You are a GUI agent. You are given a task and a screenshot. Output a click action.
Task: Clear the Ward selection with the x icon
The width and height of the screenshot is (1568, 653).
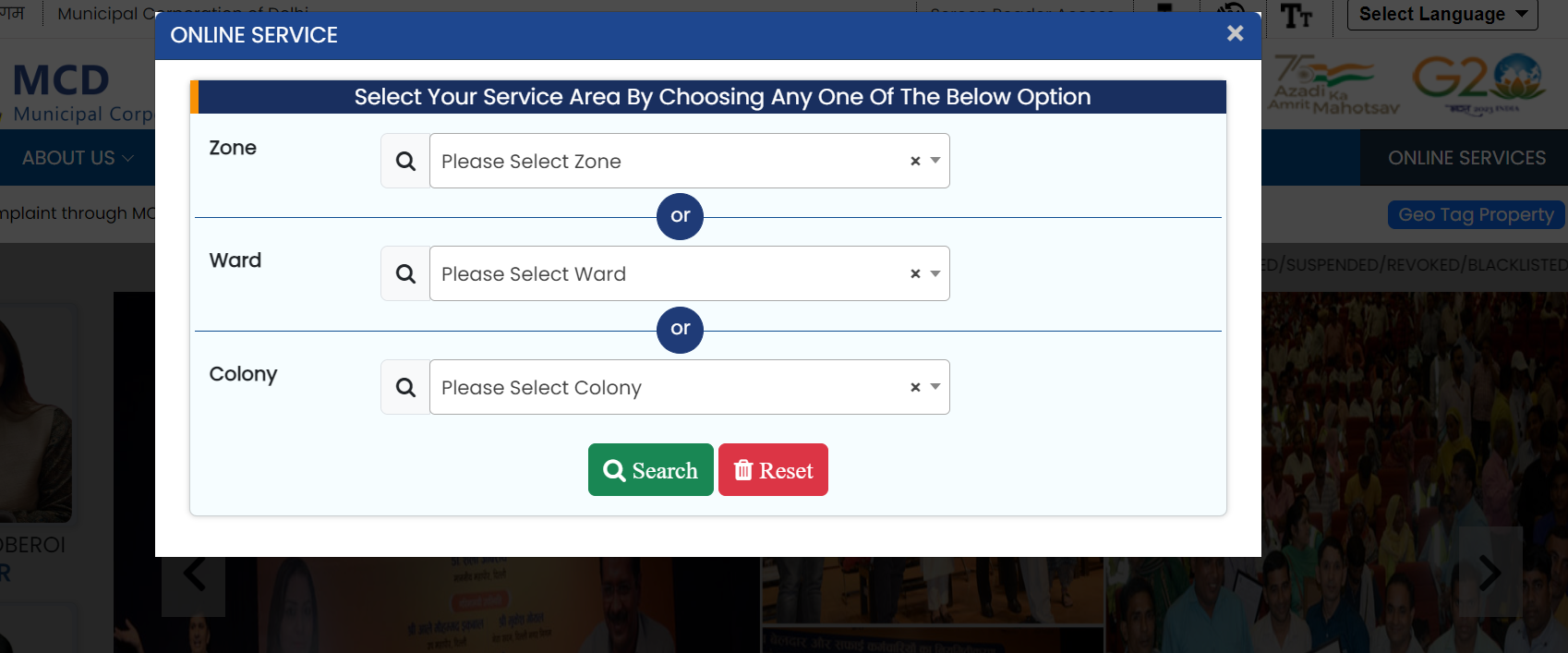point(915,274)
